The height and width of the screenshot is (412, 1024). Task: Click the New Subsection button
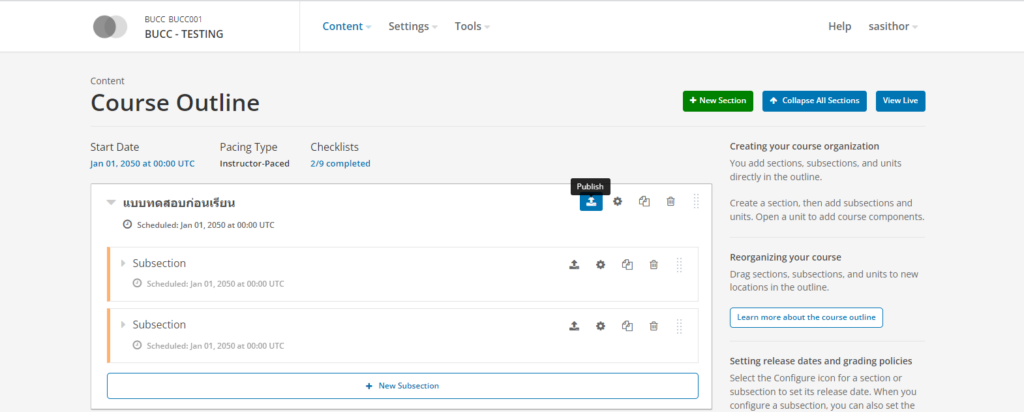point(402,386)
